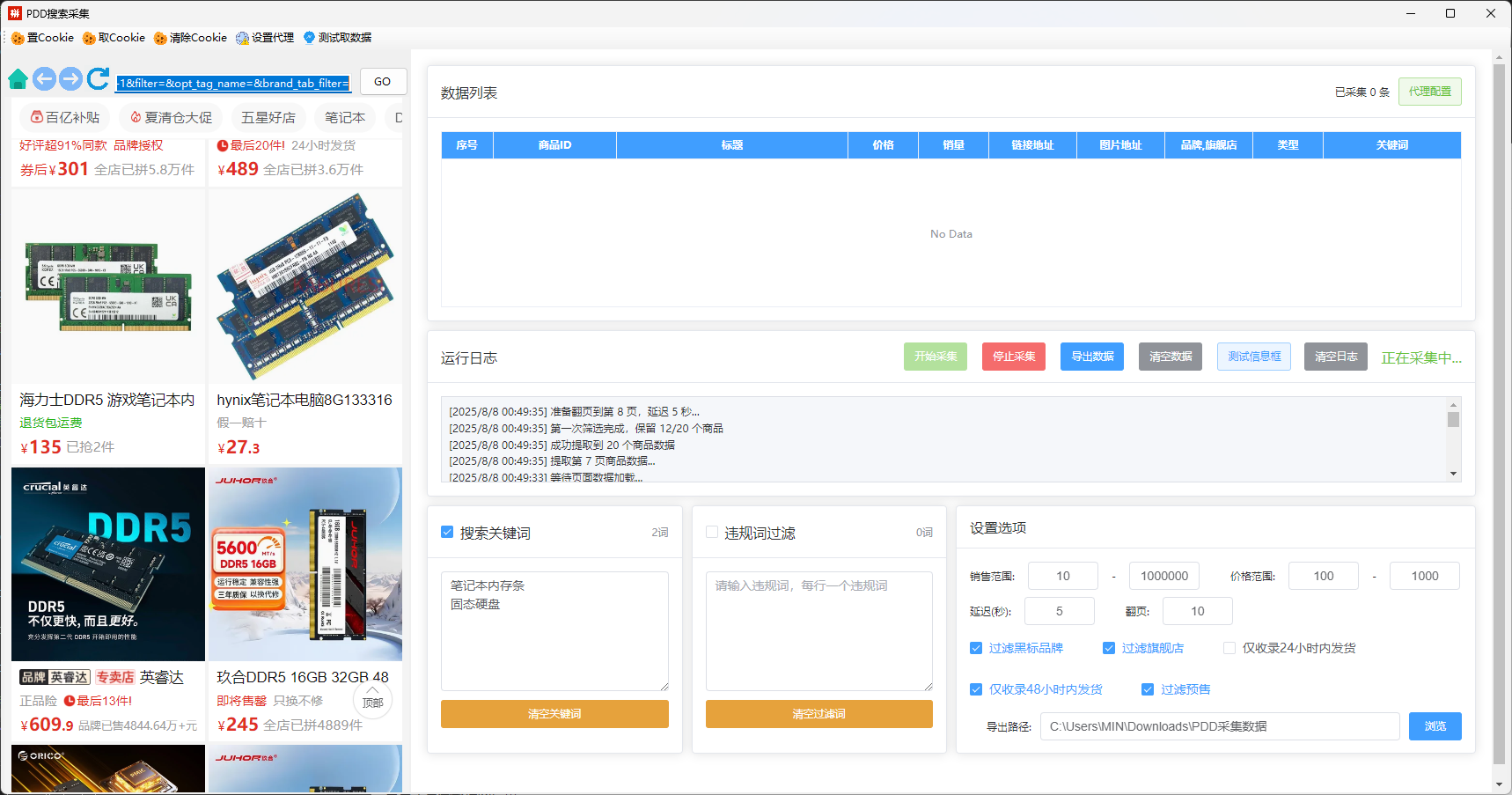Go forward with the right arrow icon

click(71, 79)
